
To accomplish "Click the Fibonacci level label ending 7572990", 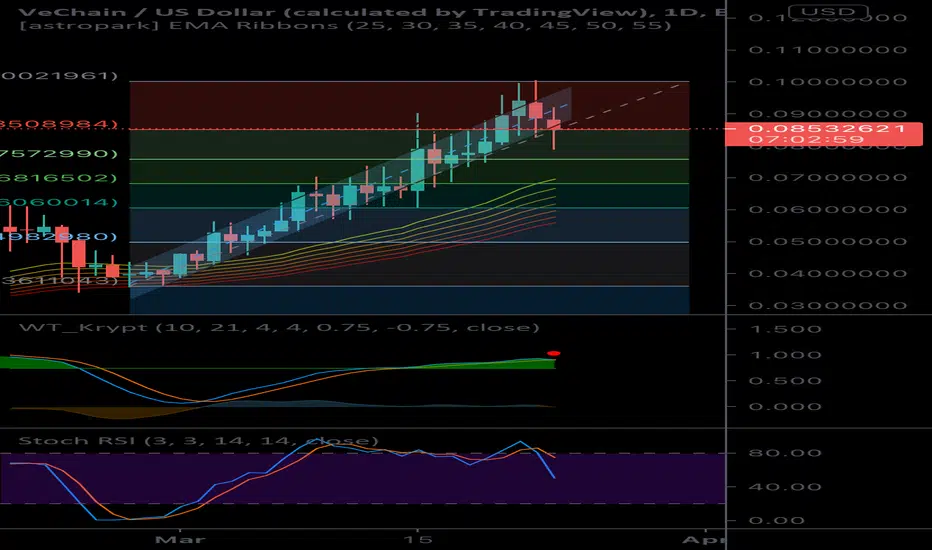I will point(59,153).
